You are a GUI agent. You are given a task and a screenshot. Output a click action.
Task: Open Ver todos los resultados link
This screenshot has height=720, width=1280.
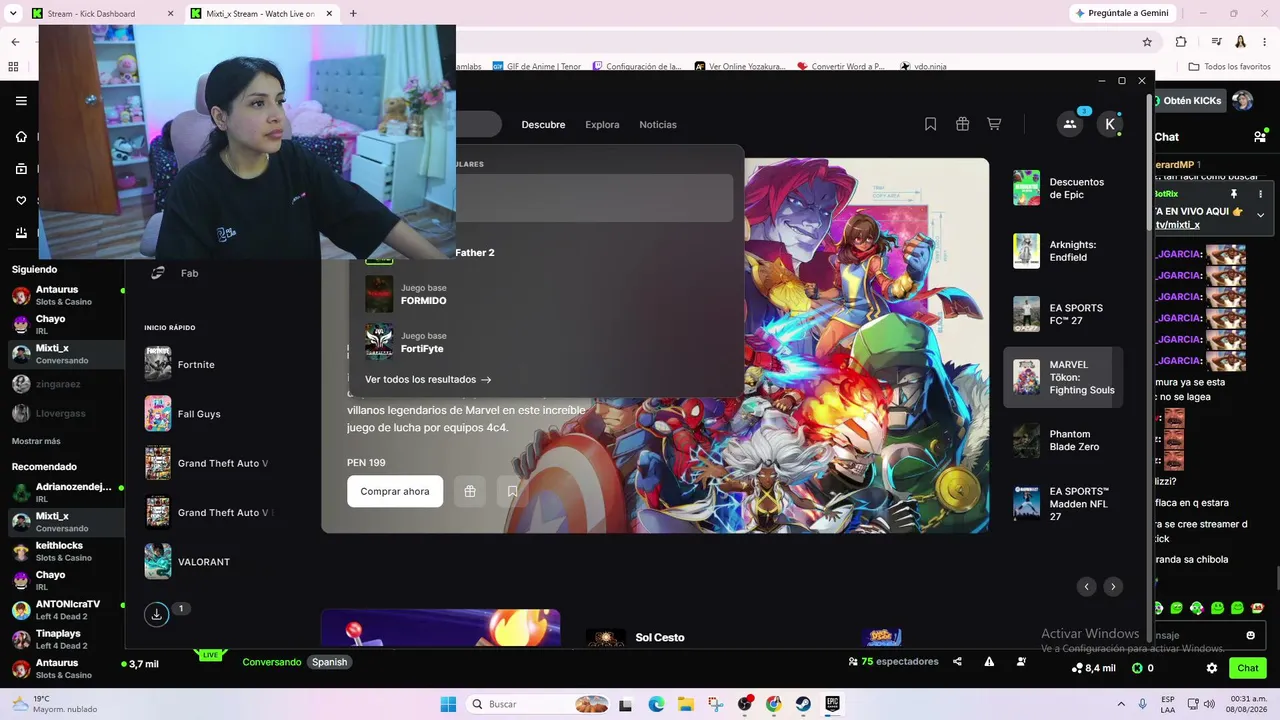coord(428,380)
